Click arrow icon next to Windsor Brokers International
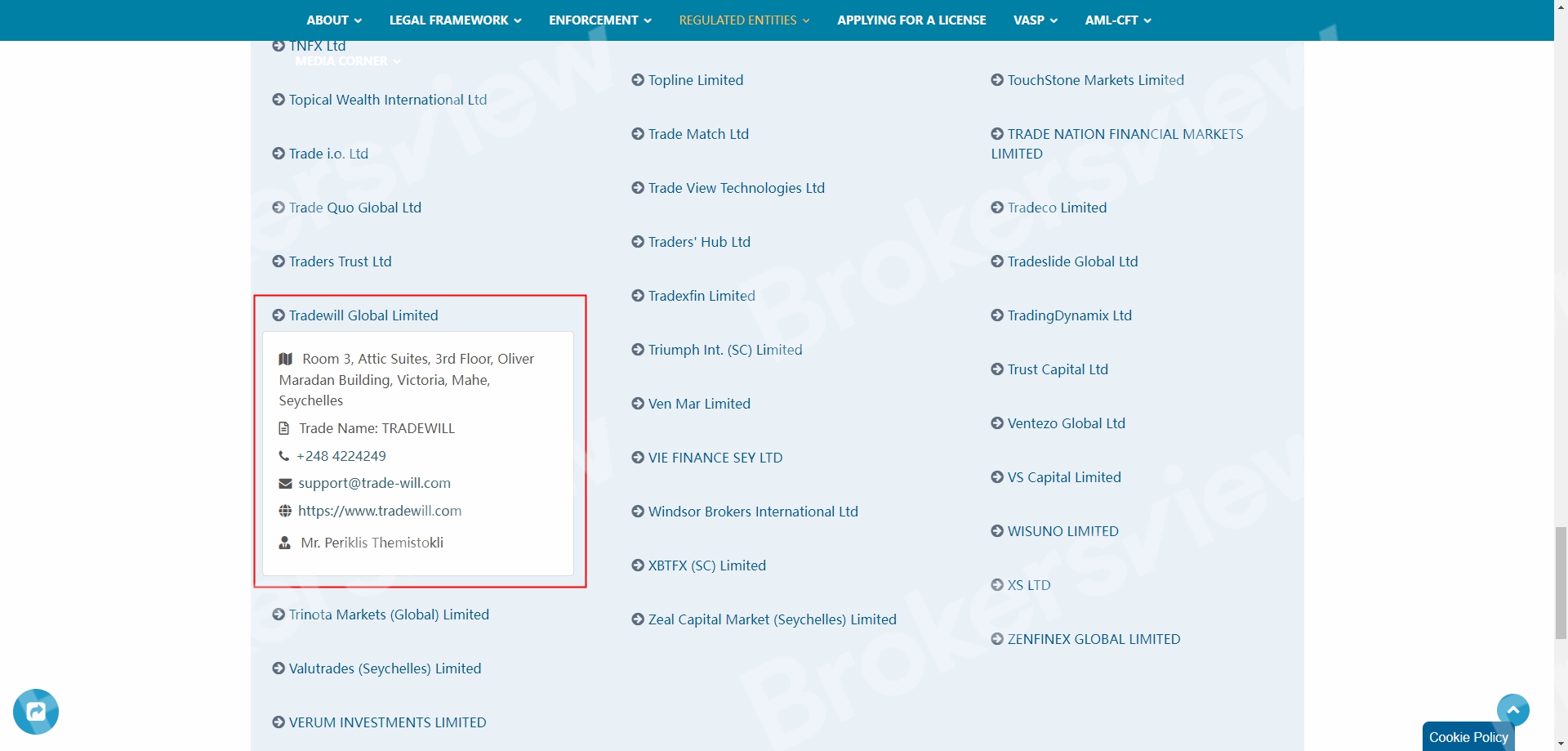The width and height of the screenshot is (1568, 751). point(638,512)
